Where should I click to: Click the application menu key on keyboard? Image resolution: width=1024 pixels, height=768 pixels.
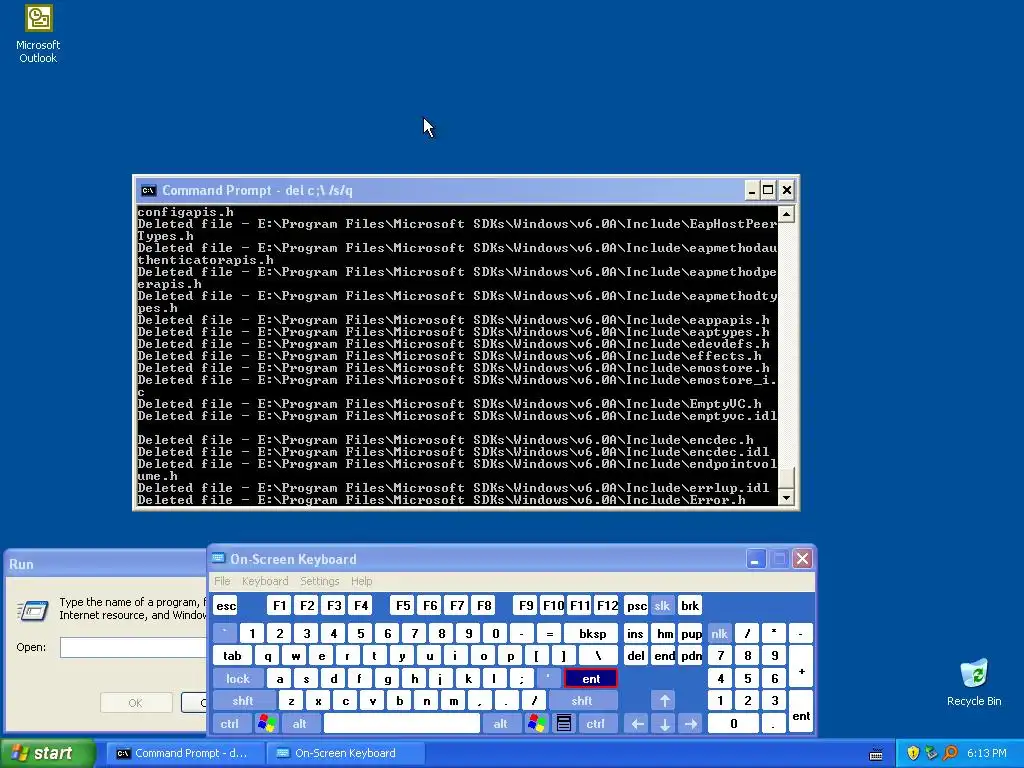[x=564, y=724]
